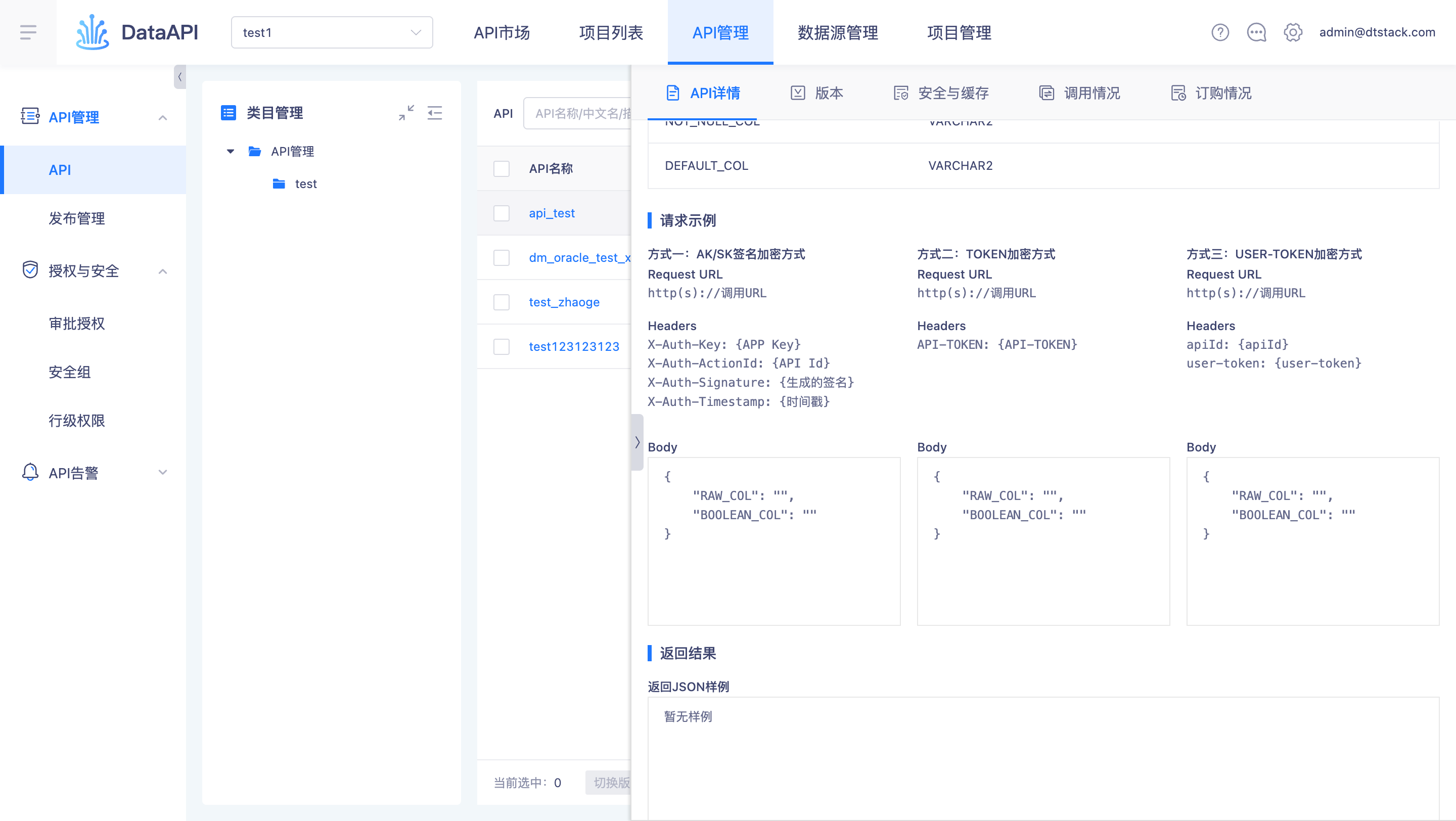
Task: Open the test123123123 API link
Action: click(x=574, y=346)
